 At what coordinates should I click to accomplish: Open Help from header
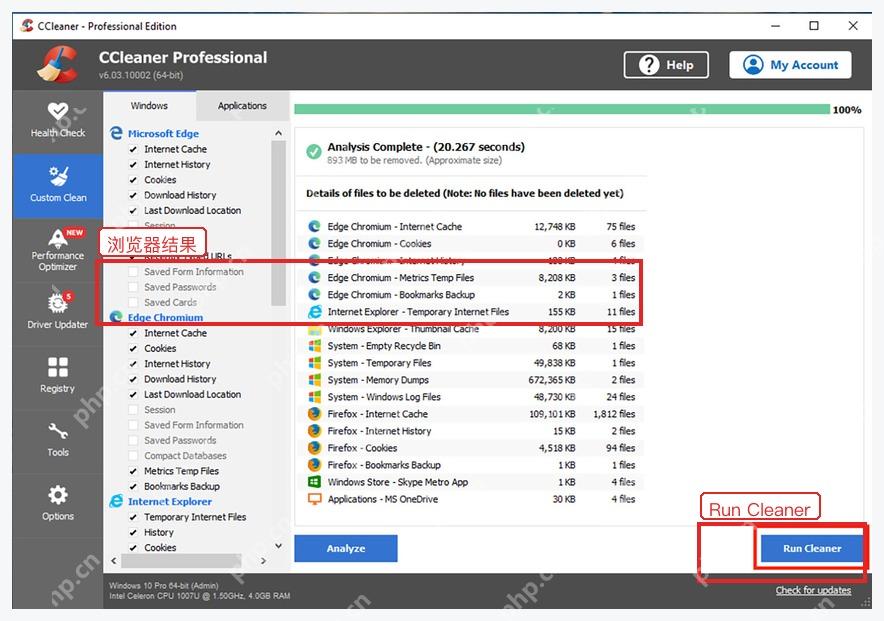[666, 65]
